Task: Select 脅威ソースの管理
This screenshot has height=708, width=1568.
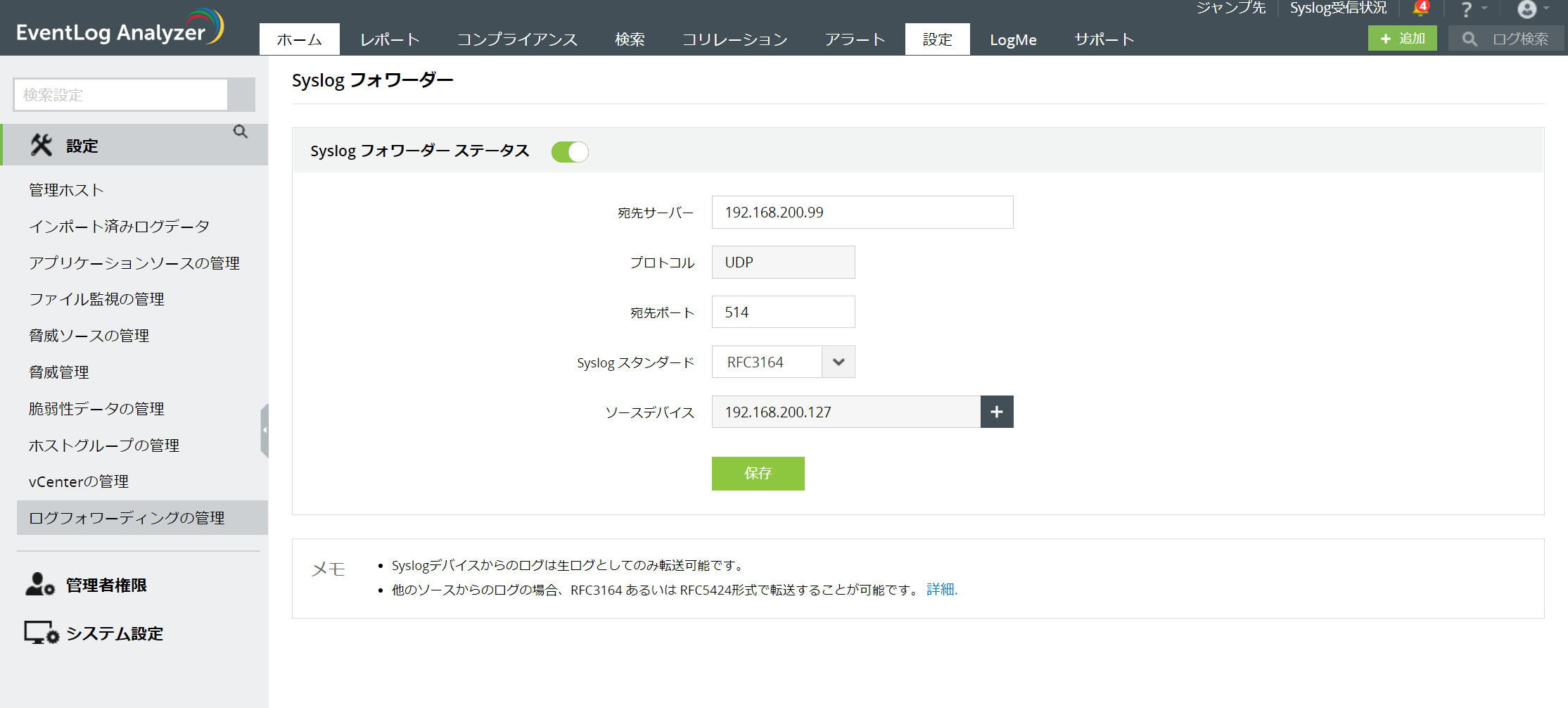Action: (89, 336)
